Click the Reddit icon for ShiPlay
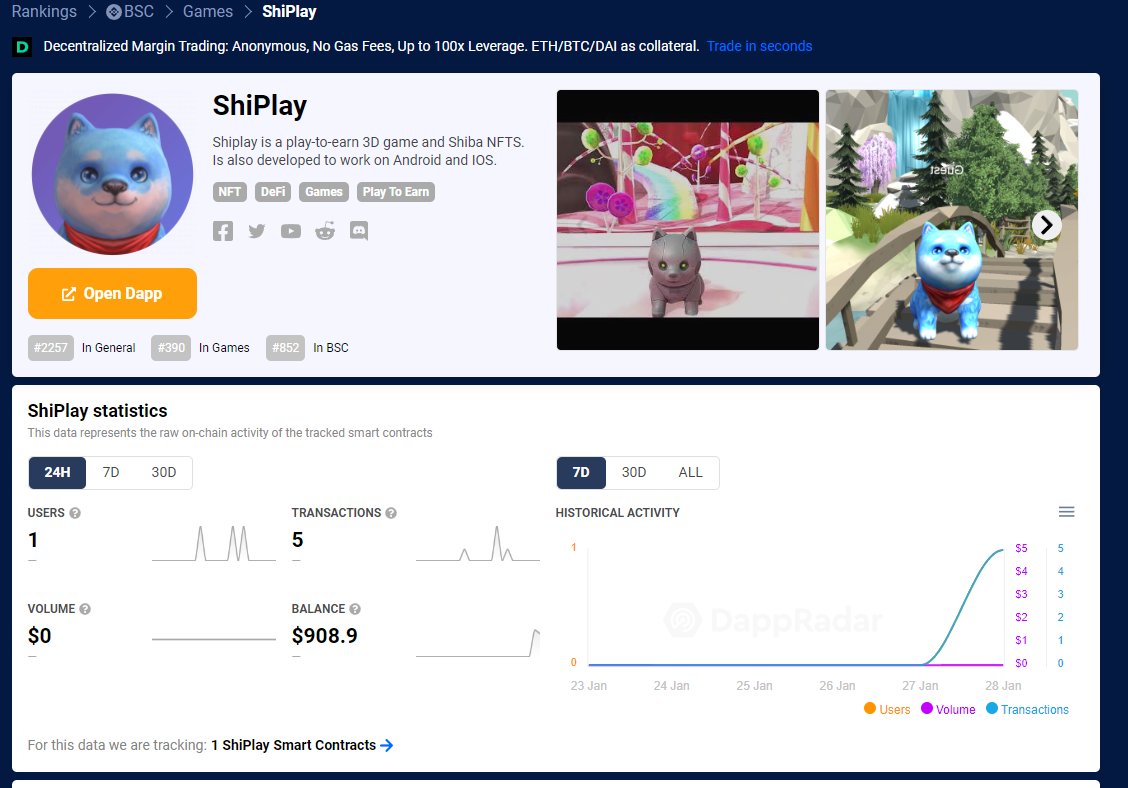1128x788 pixels. click(x=324, y=231)
